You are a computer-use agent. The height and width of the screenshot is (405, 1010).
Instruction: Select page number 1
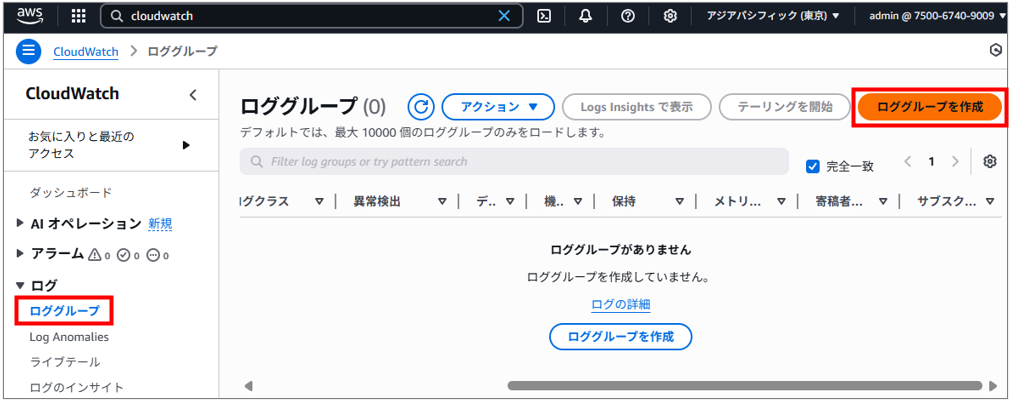pyautogui.click(x=931, y=162)
